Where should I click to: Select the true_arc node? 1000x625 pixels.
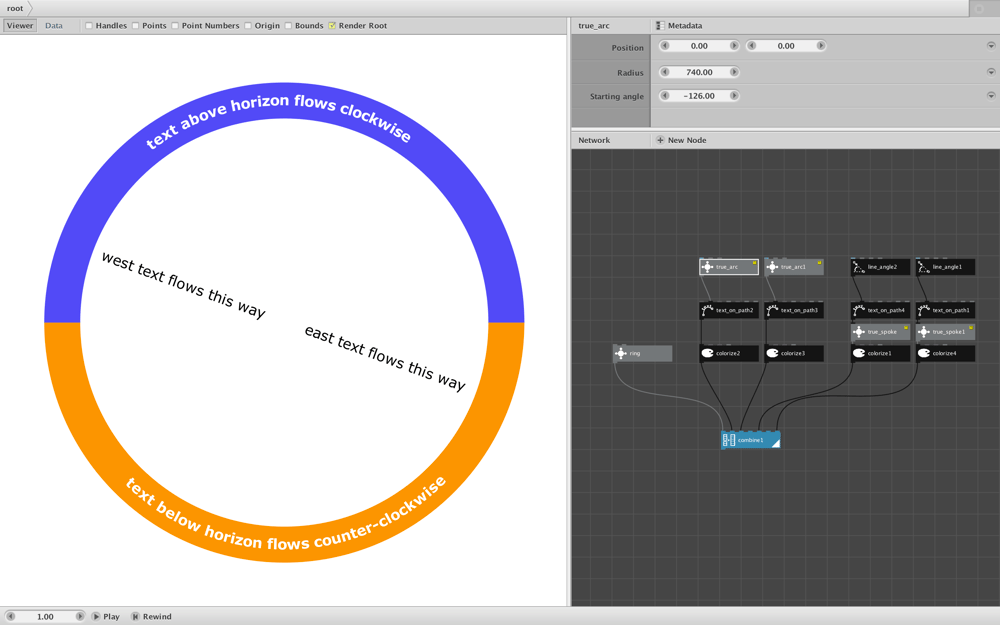coord(729,267)
